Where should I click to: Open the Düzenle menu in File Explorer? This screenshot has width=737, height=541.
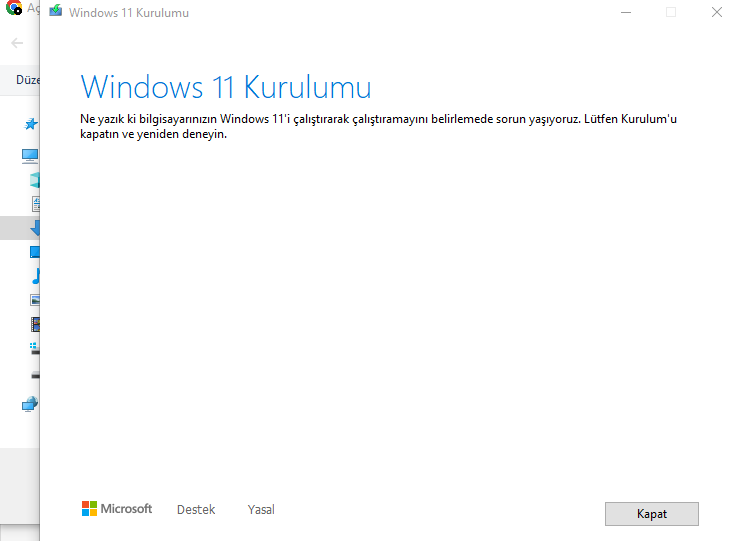[x=28, y=80]
